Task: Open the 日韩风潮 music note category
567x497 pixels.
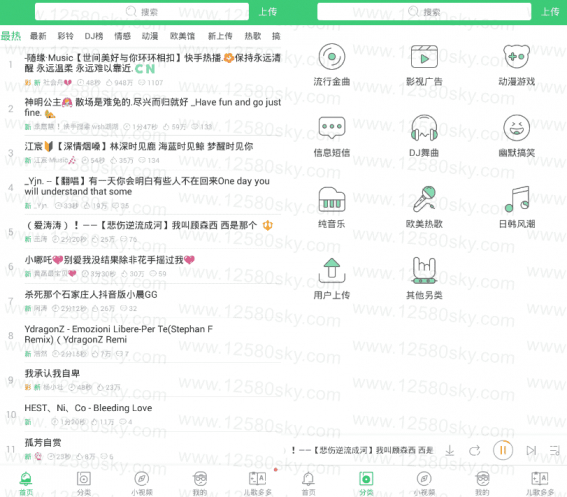Action: [x=516, y=207]
